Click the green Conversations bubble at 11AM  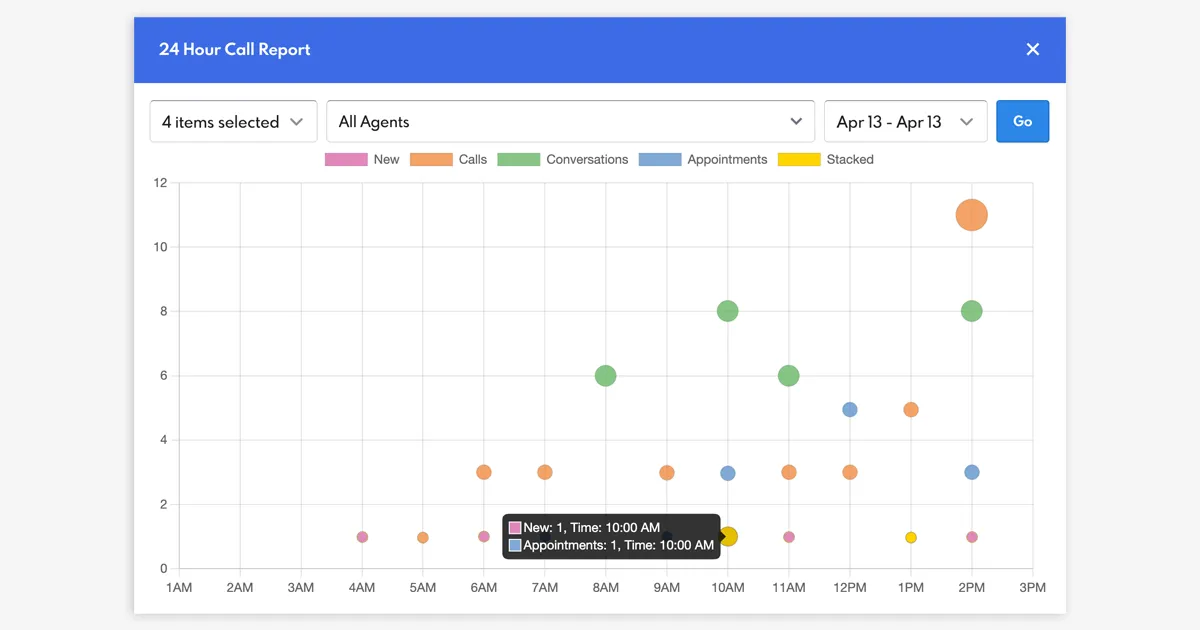click(x=789, y=376)
